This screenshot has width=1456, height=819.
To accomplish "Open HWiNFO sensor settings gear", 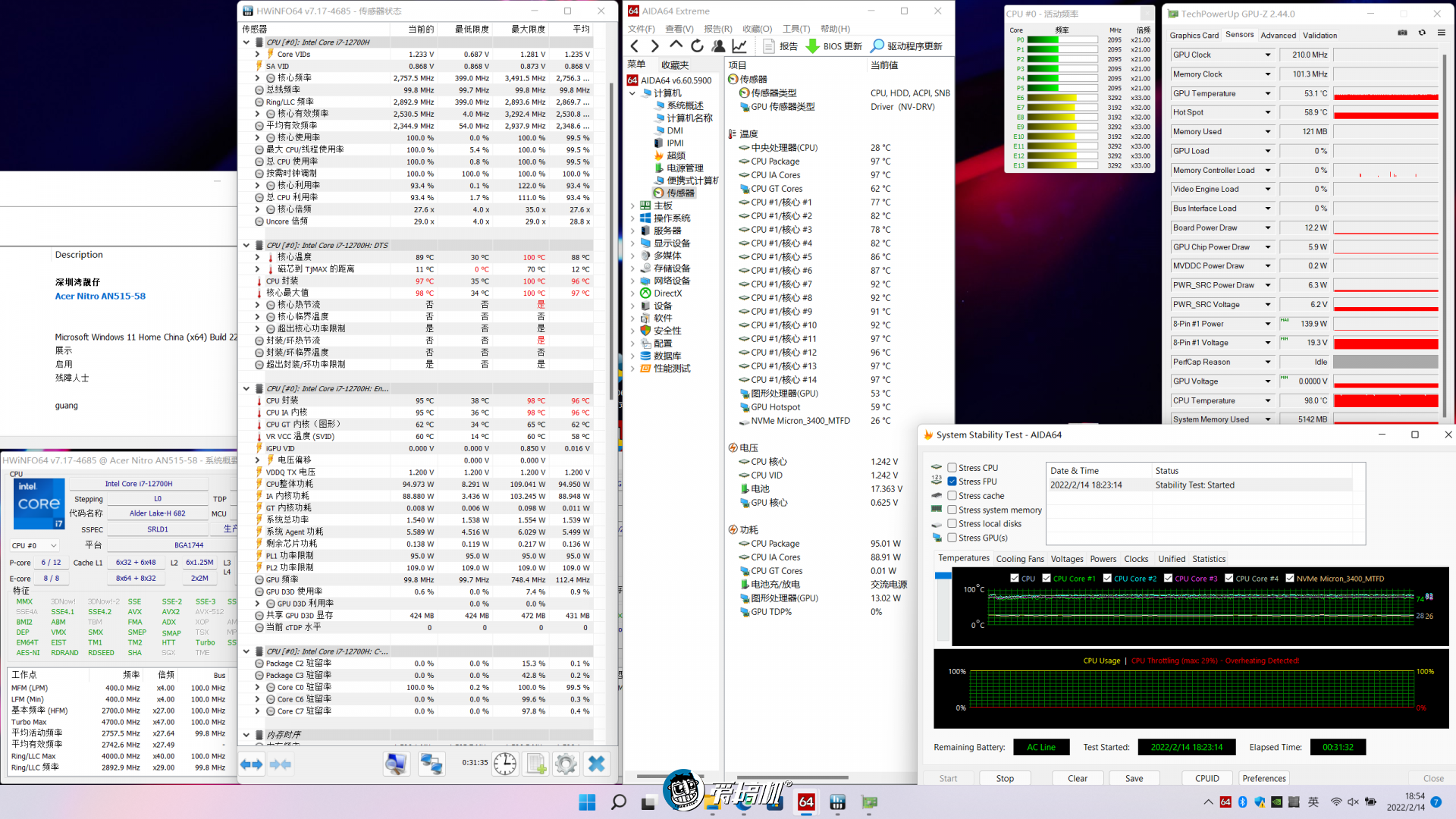I will click(x=566, y=764).
